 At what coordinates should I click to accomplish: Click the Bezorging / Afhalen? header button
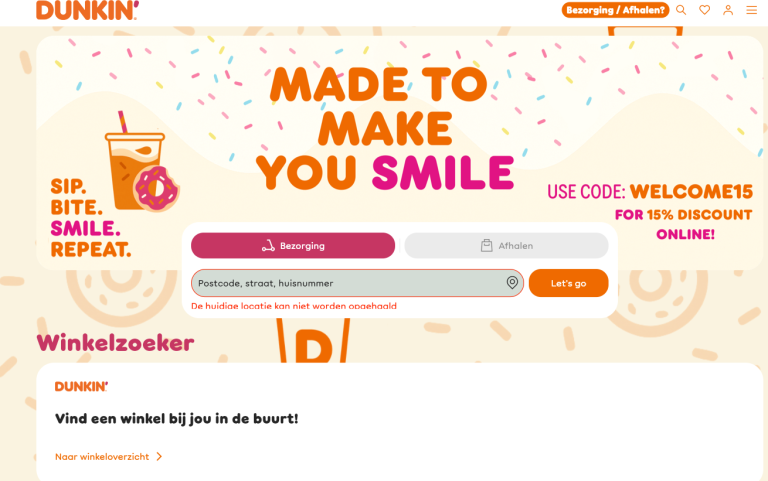pos(615,10)
